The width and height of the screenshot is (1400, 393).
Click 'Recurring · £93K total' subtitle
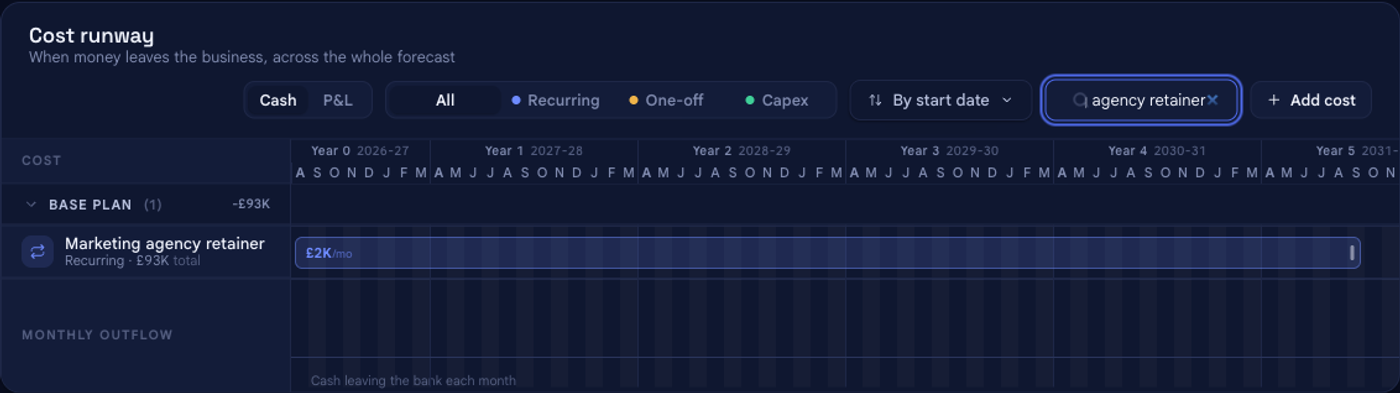(x=133, y=261)
